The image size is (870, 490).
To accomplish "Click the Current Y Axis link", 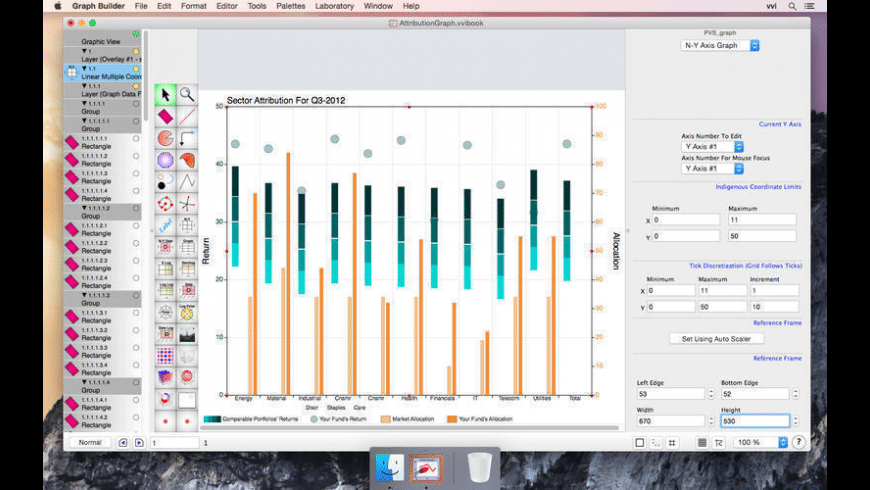I will tap(780, 124).
